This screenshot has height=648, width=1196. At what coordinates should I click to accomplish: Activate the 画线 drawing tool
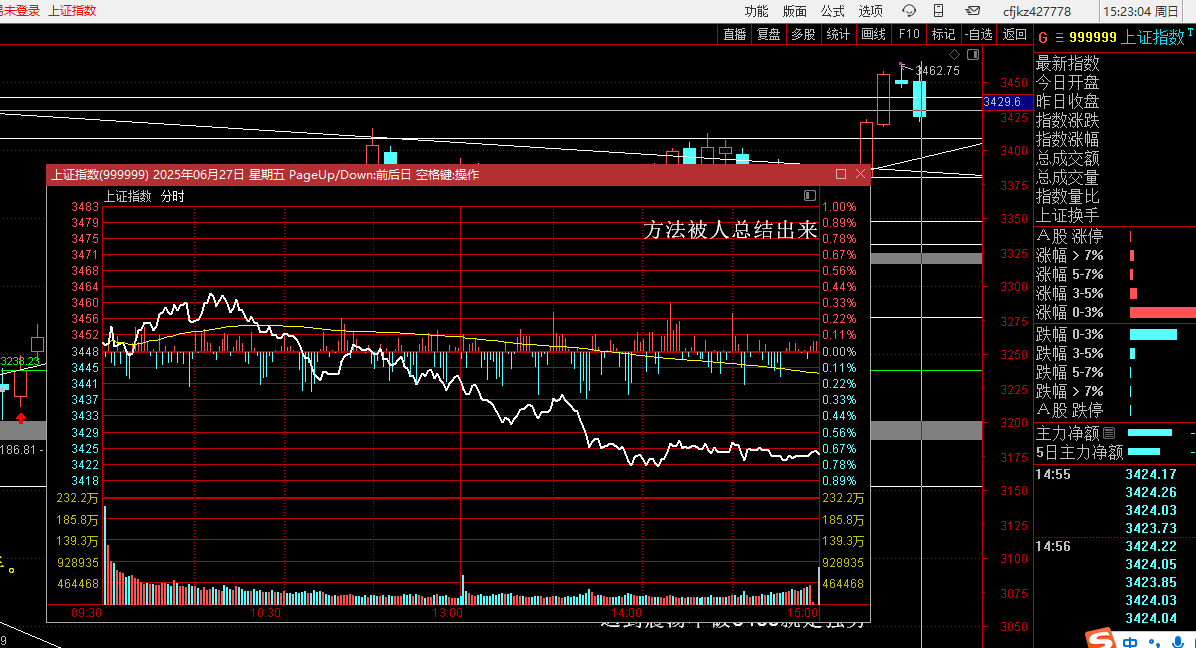point(873,34)
